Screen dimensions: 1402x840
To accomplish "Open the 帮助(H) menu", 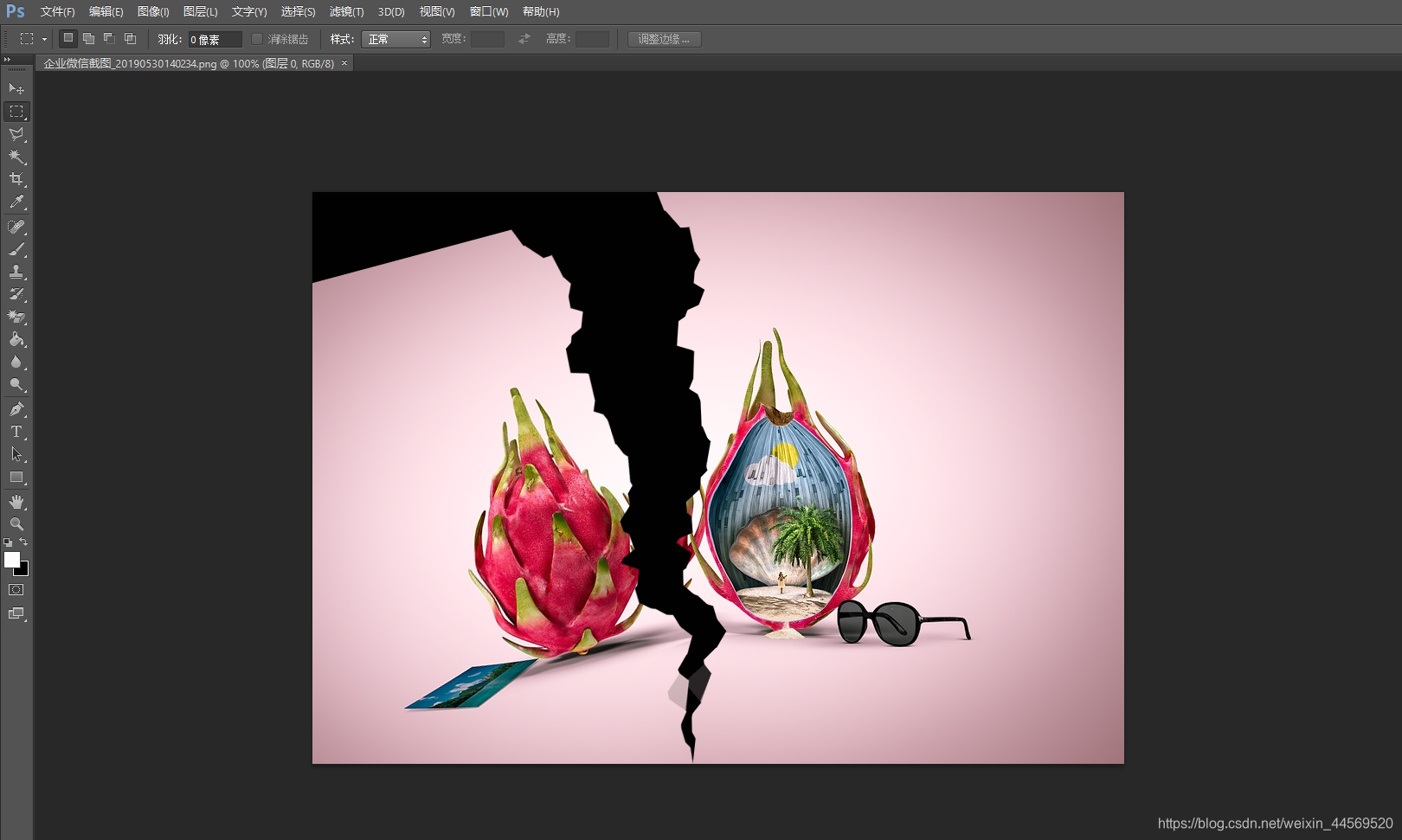I will coord(541,11).
